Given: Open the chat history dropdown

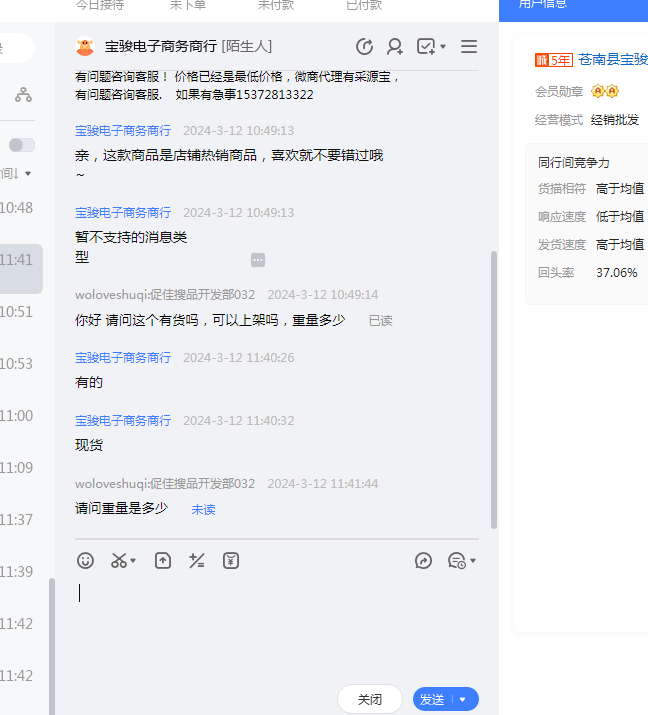Looking at the screenshot, I should pyautogui.click(x=461, y=561).
